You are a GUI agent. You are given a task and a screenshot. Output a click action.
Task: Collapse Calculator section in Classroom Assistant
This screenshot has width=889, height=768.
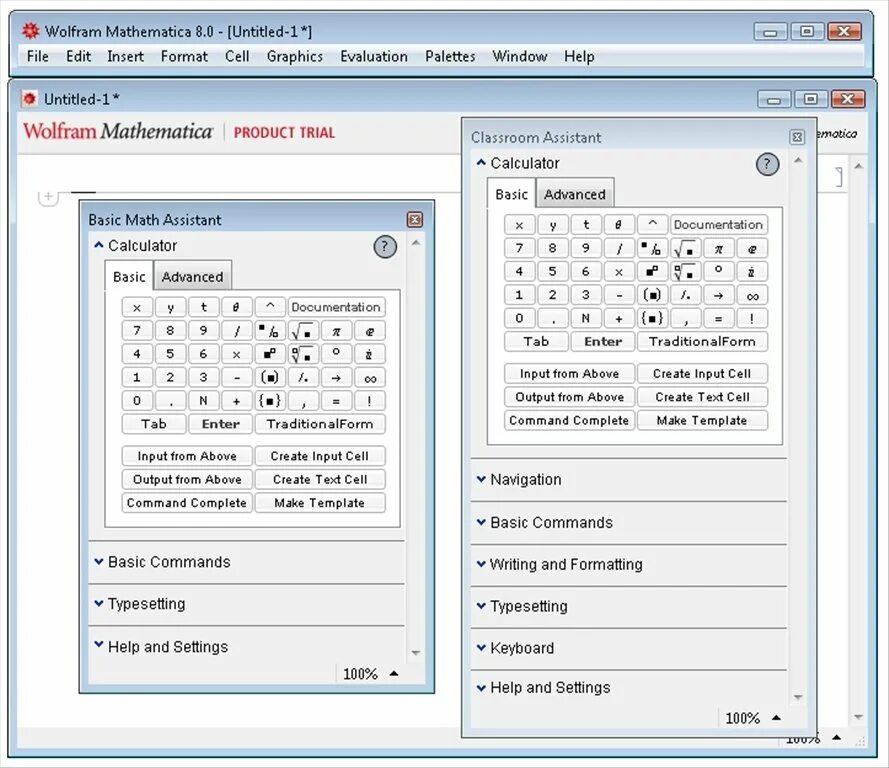tap(481, 163)
